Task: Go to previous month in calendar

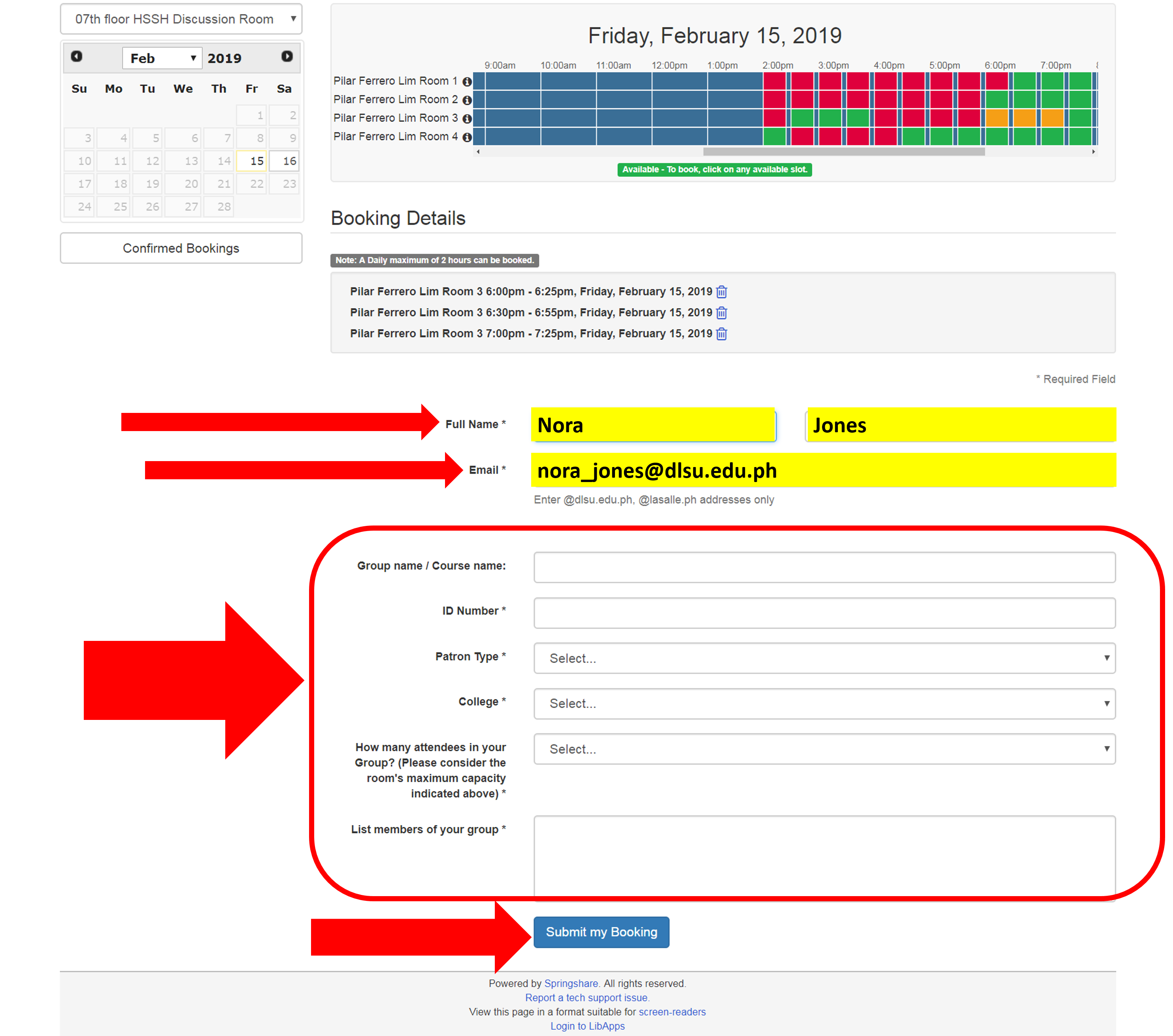Action: click(76, 56)
